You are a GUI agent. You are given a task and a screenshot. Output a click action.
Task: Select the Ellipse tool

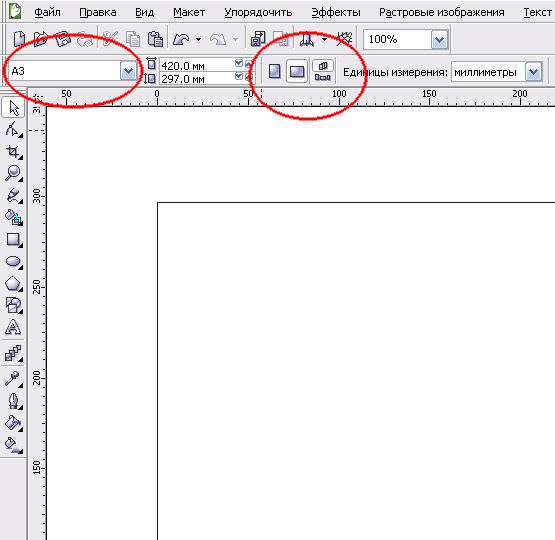click(13, 262)
